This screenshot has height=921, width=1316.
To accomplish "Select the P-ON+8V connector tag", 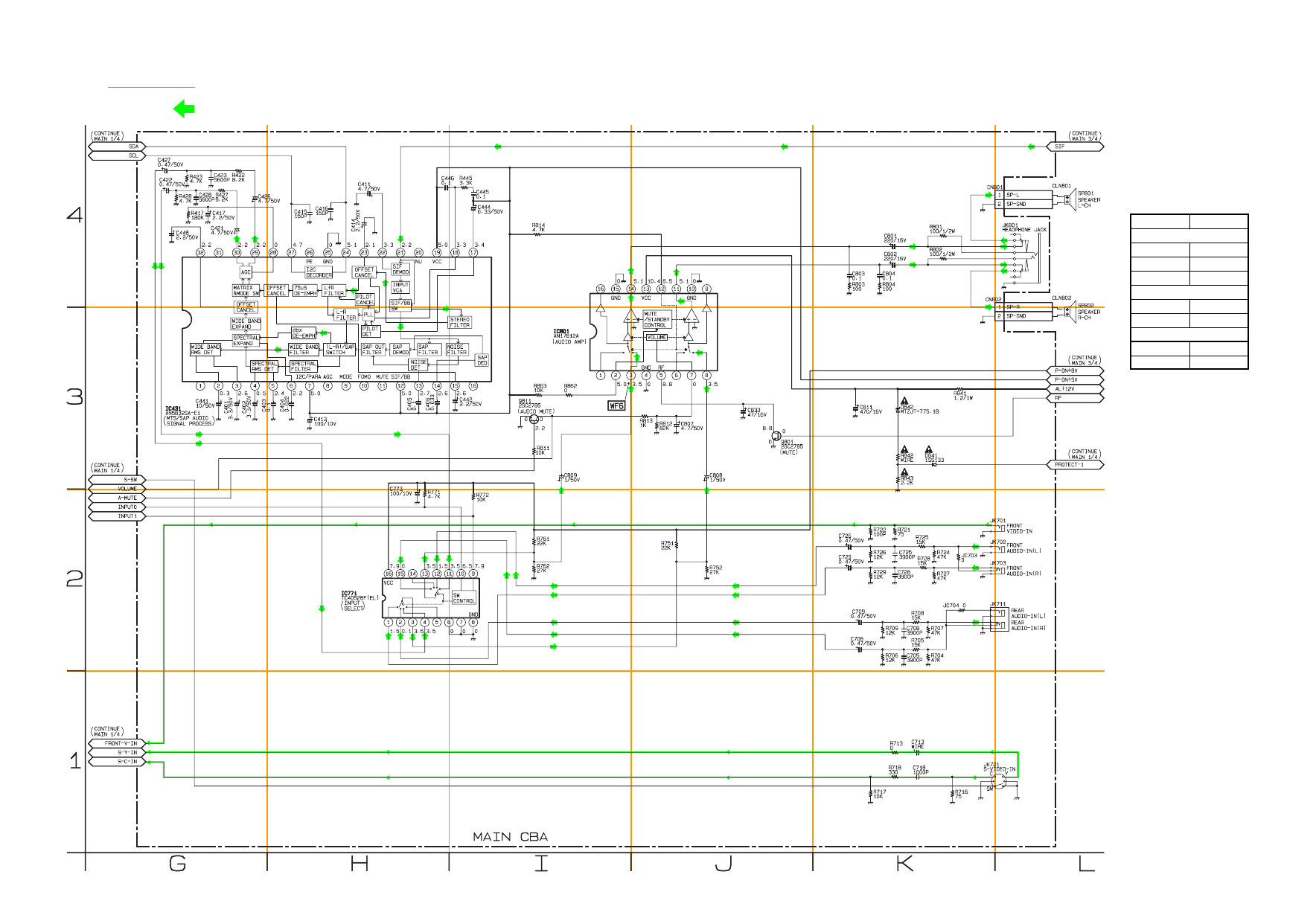I will coord(1075,370).
